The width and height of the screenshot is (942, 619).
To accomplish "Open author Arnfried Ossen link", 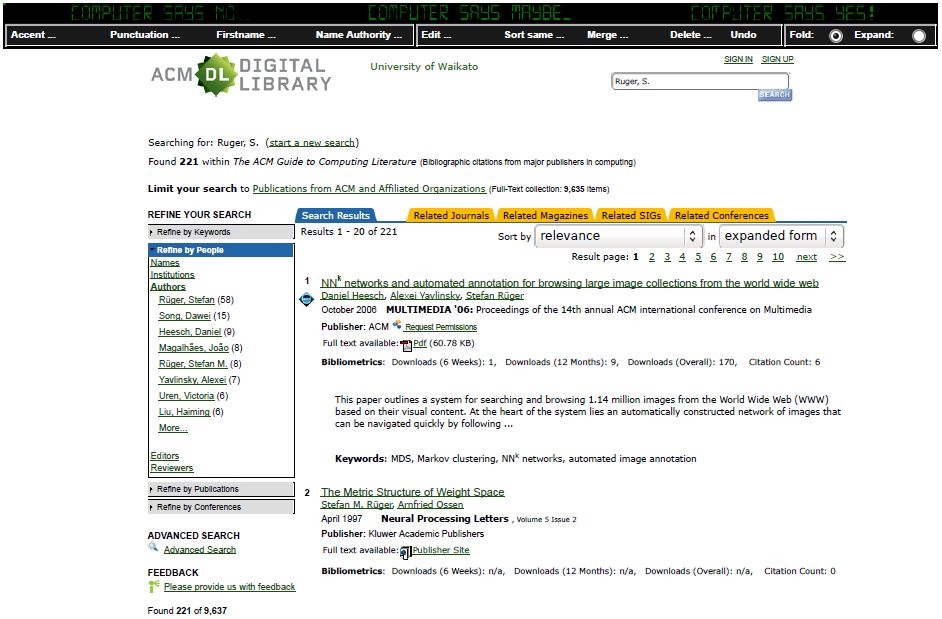I will pos(430,505).
